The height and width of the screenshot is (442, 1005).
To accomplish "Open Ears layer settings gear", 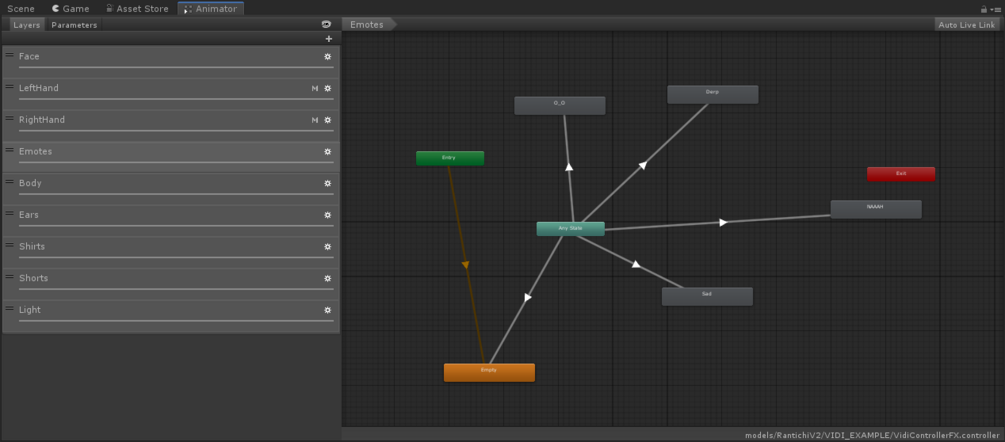I will (x=328, y=215).
